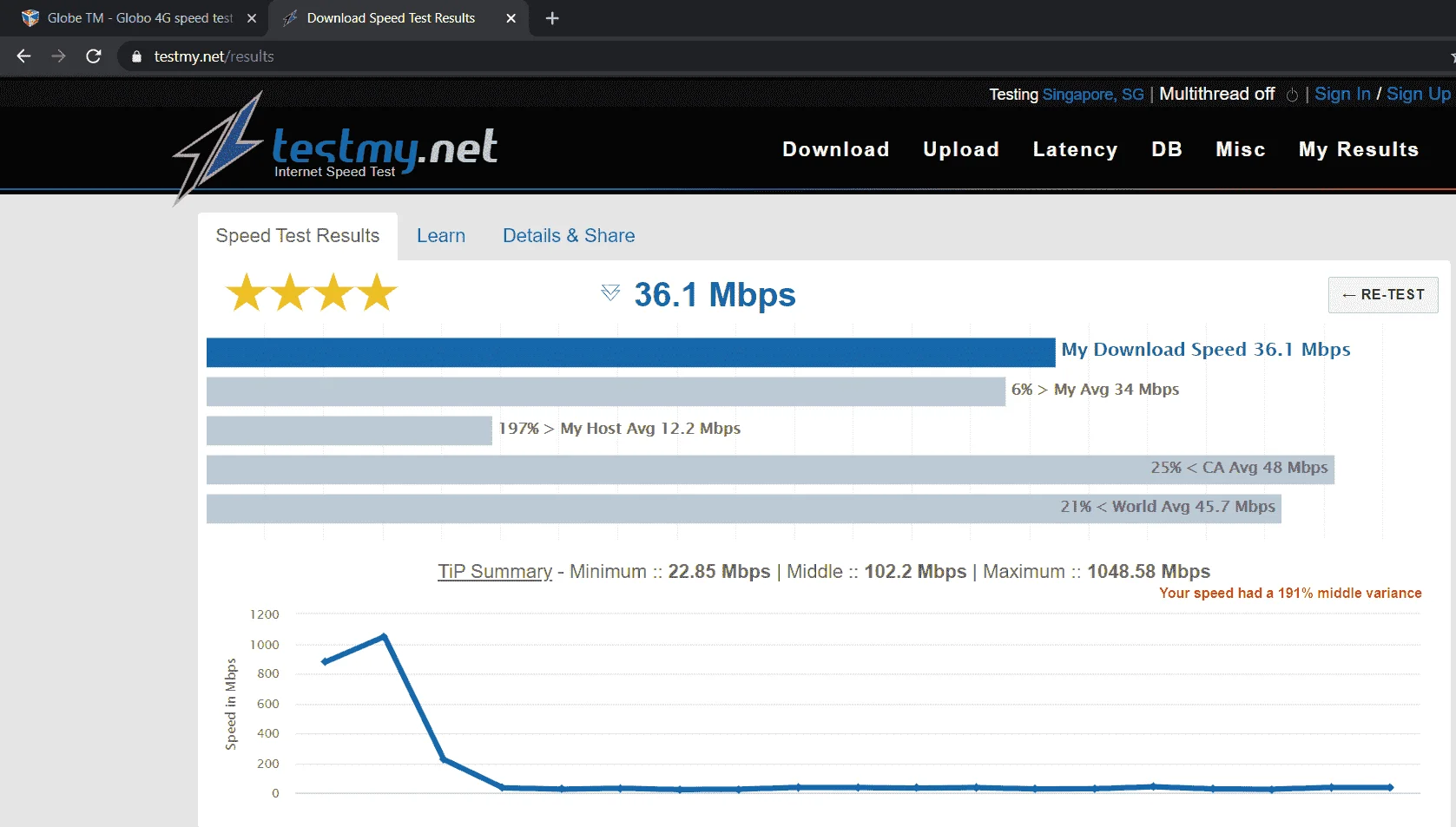Click the last data point on speed graph
This screenshot has width=1456, height=827.
(1391, 788)
